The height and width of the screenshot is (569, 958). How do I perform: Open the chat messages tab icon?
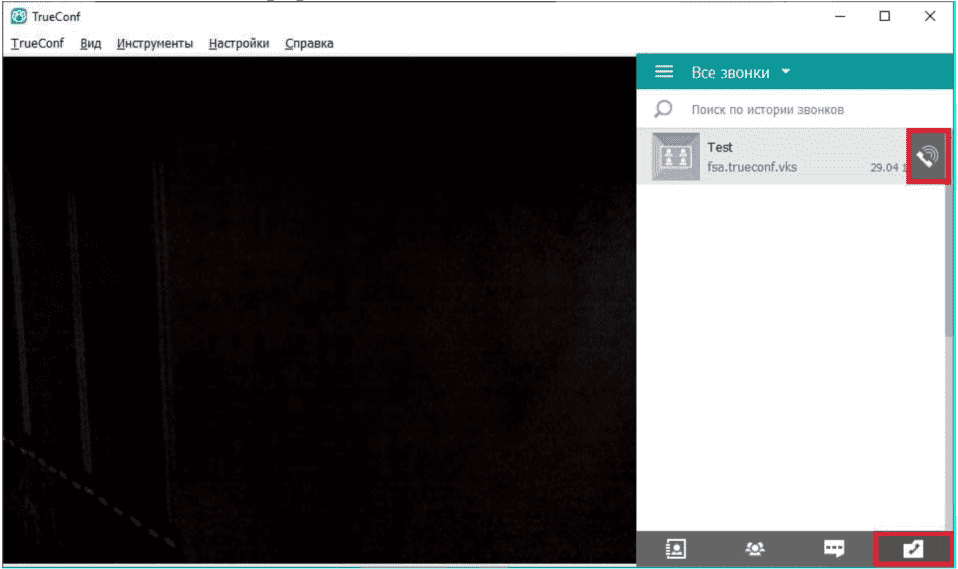click(834, 548)
